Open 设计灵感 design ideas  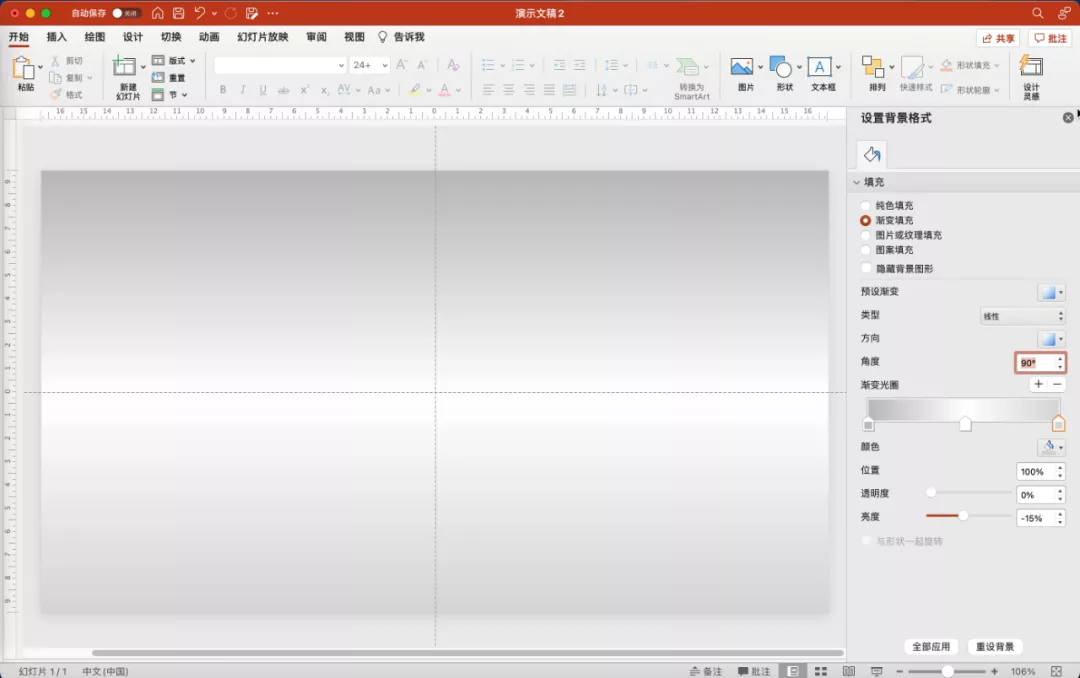point(1031,67)
